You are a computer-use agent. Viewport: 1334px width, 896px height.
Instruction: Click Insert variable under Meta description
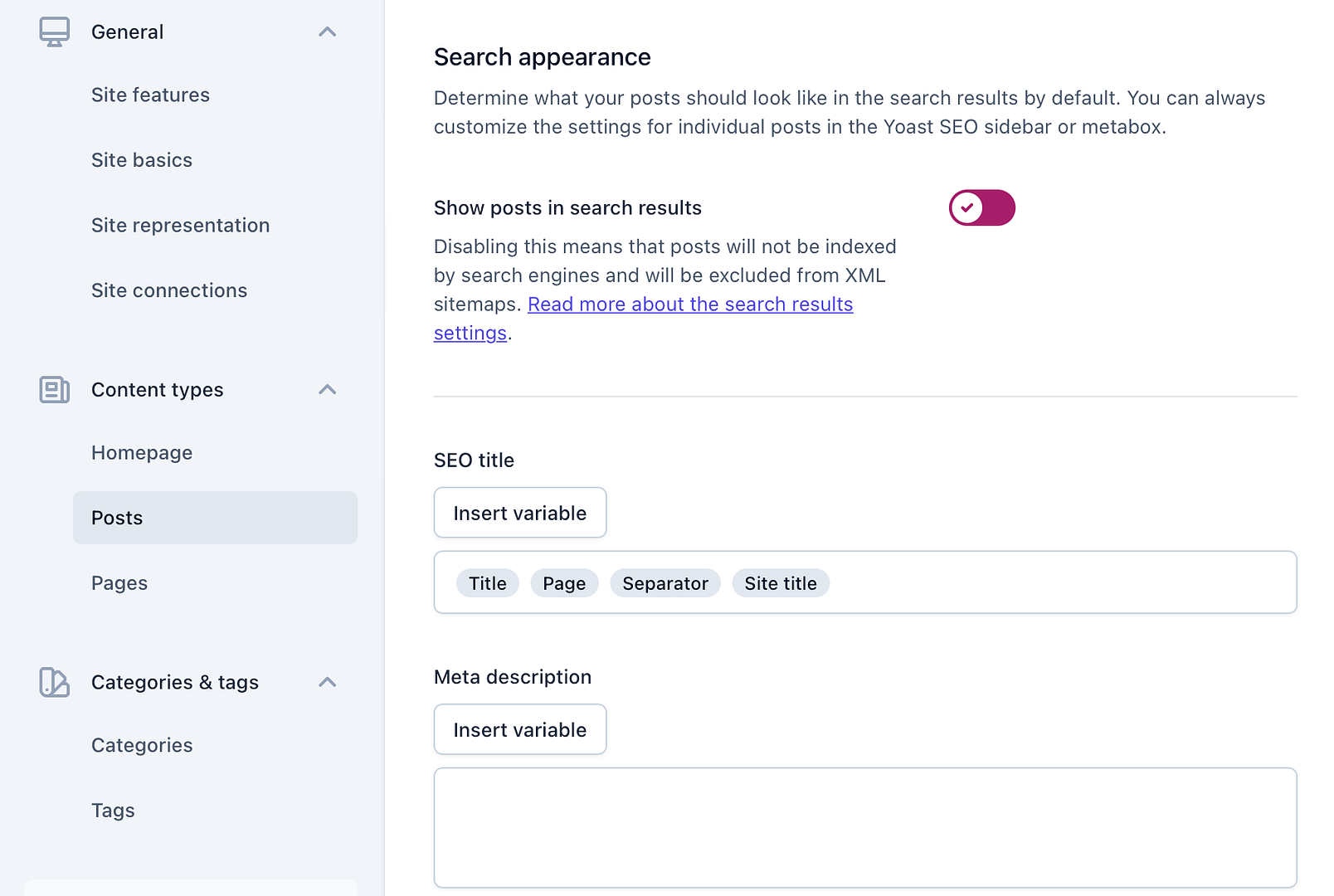[x=519, y=729]
